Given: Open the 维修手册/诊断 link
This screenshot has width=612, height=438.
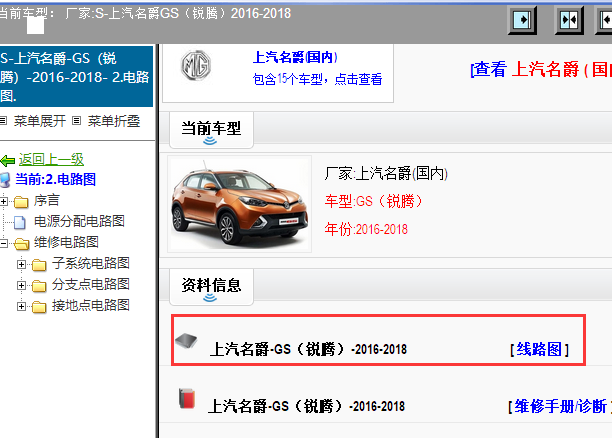Looking at the screenshot, I should 560,406.
